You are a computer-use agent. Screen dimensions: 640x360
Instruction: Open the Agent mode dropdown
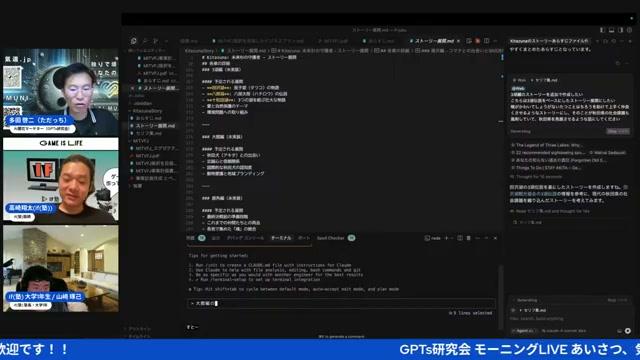click(x=524, y=331)
